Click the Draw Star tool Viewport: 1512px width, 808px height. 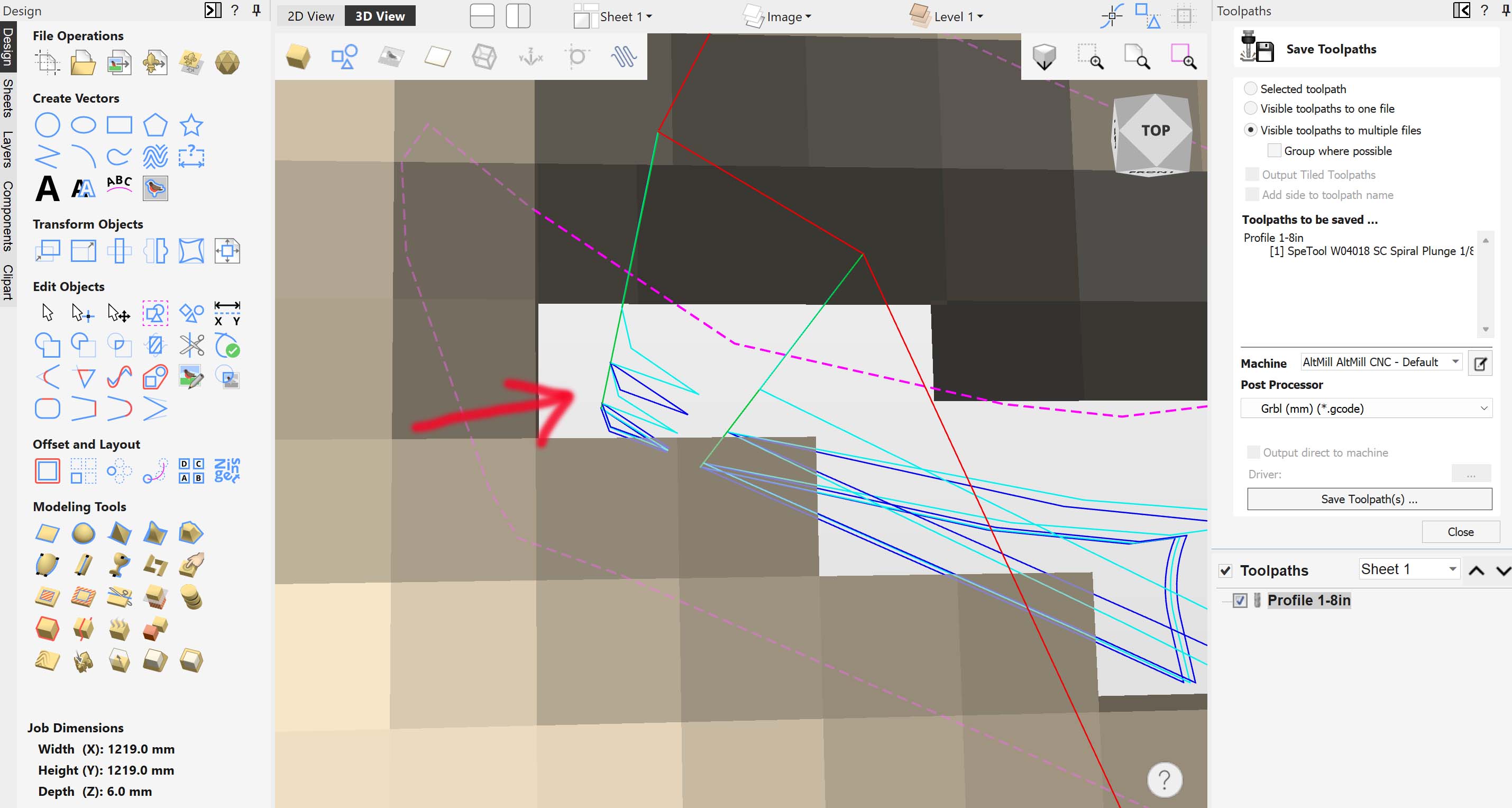coord(191,125)
